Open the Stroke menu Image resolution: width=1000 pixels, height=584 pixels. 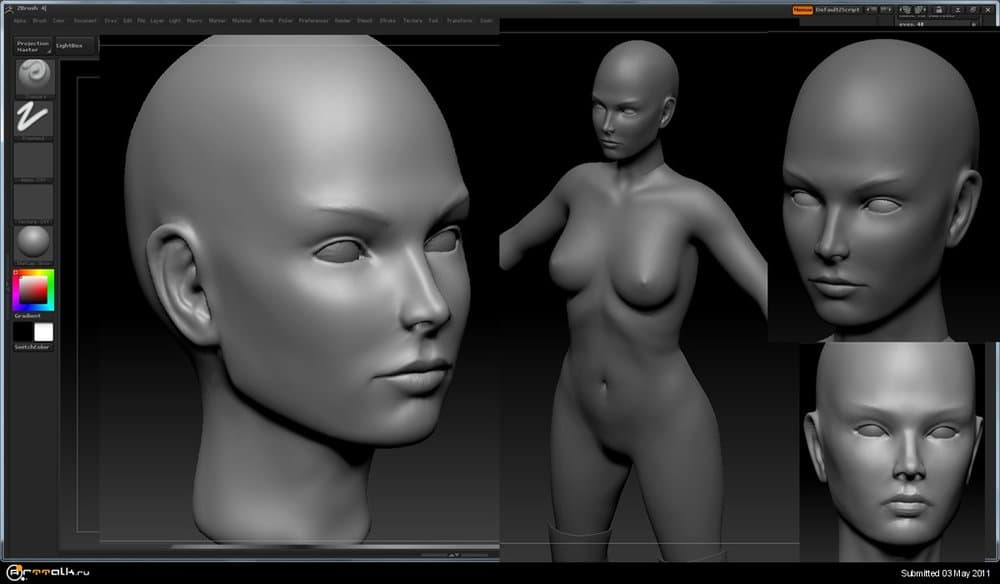(388, 21)
